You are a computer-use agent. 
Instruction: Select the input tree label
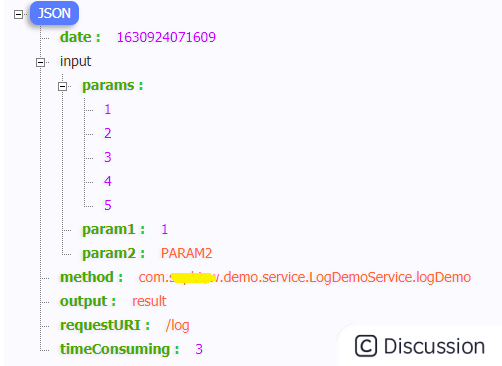click(x=75, y=62)
